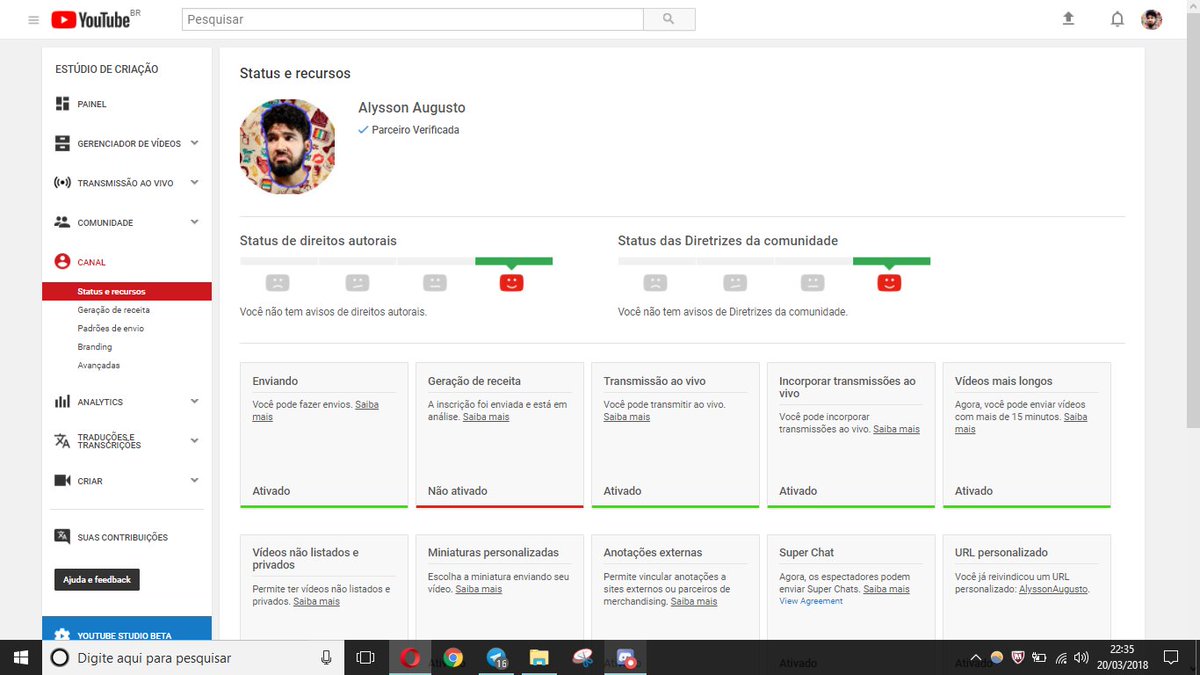Click Saiba mais in Miniaturas personalizadas card
Screen dimensions: 1200x675
pyautogui.click(x=479, y=589)
